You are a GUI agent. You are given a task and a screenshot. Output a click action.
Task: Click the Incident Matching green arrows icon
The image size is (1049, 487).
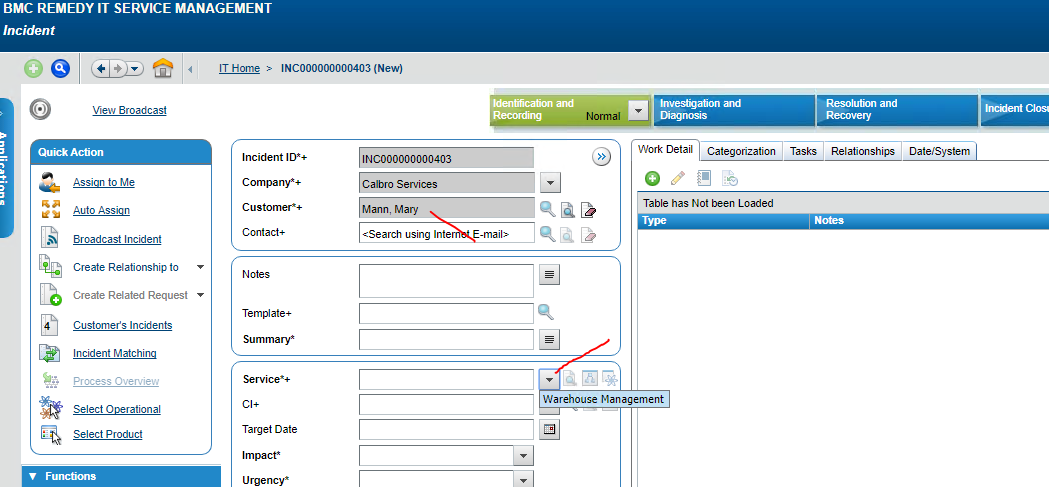[50, 353]
